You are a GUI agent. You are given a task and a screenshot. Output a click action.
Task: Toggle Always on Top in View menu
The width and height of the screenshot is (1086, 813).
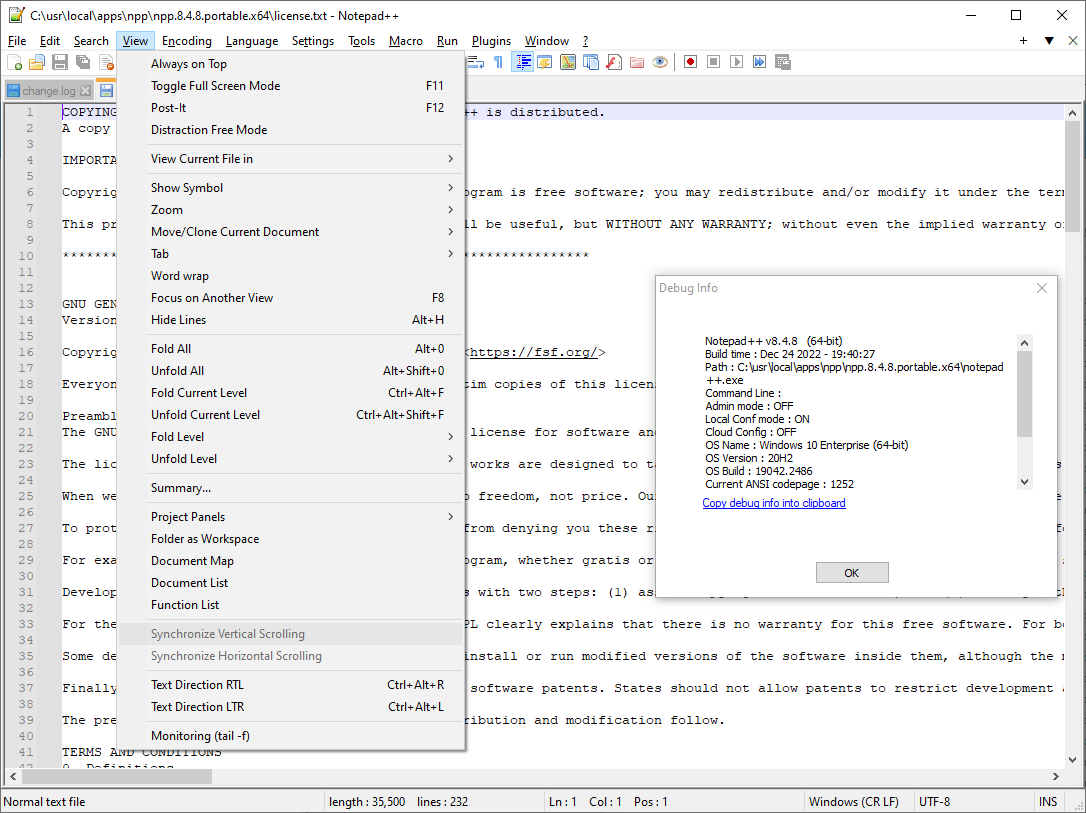291,64
